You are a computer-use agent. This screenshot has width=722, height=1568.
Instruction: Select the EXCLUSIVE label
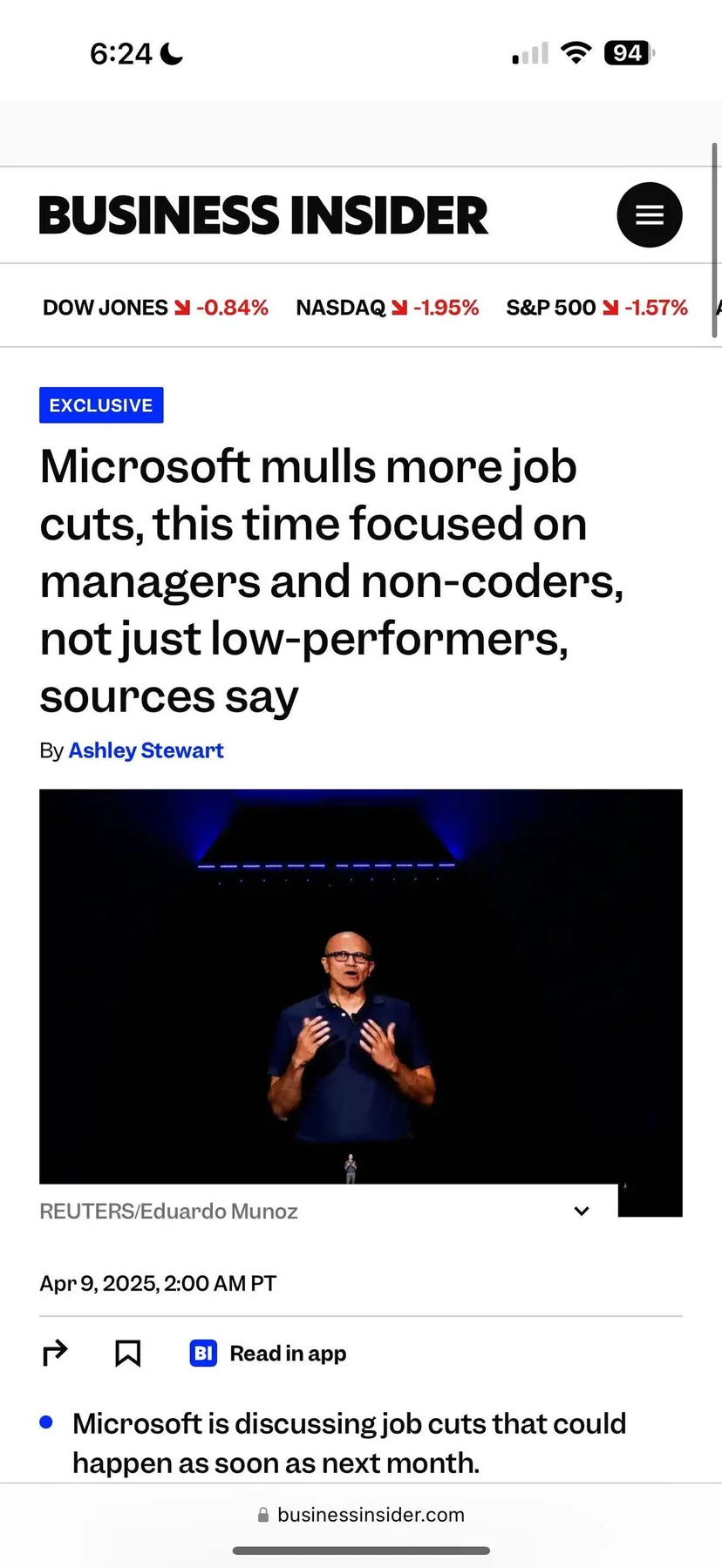pos(100,404)
